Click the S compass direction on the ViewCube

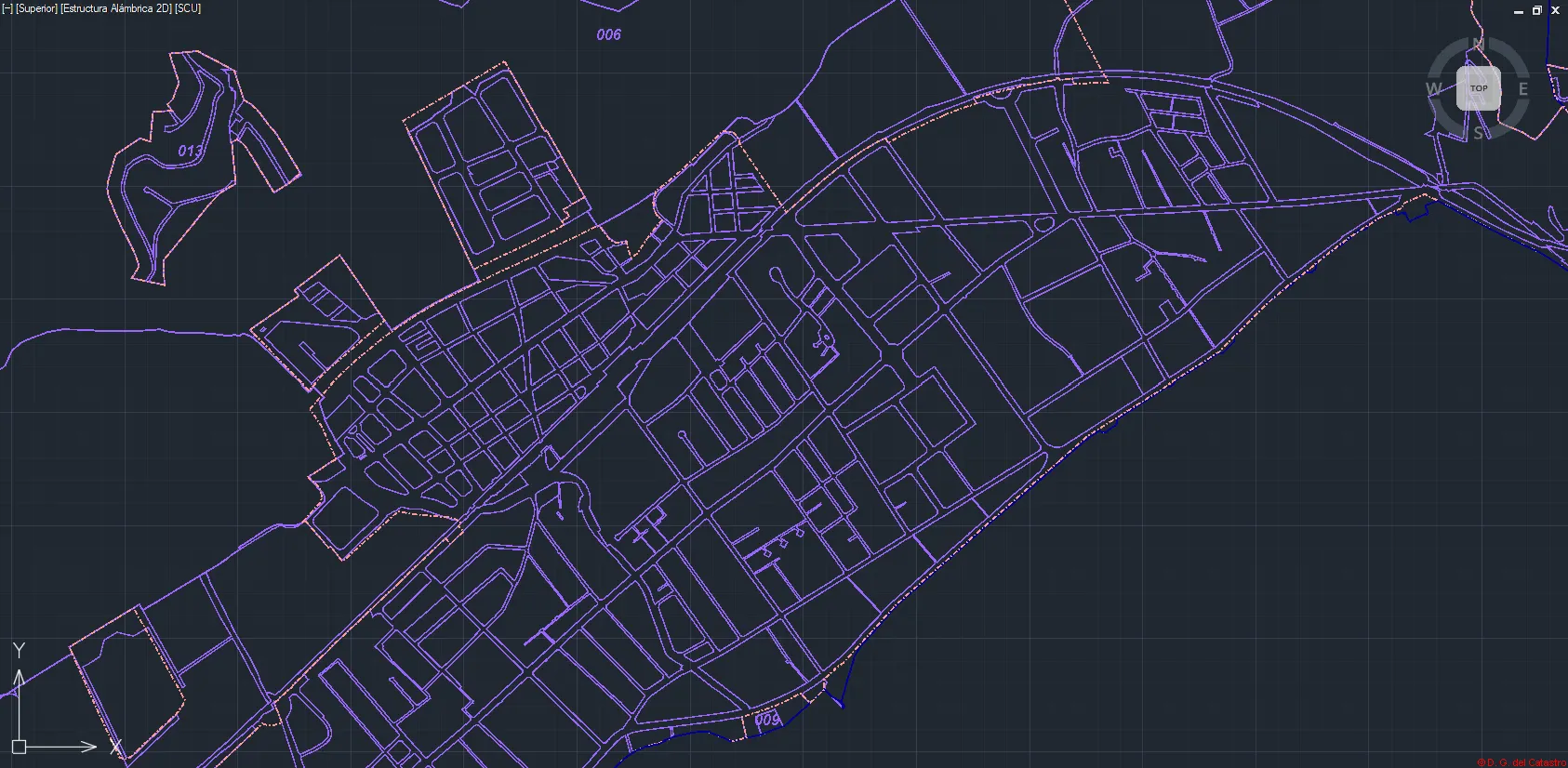[x=1479, y=133]
